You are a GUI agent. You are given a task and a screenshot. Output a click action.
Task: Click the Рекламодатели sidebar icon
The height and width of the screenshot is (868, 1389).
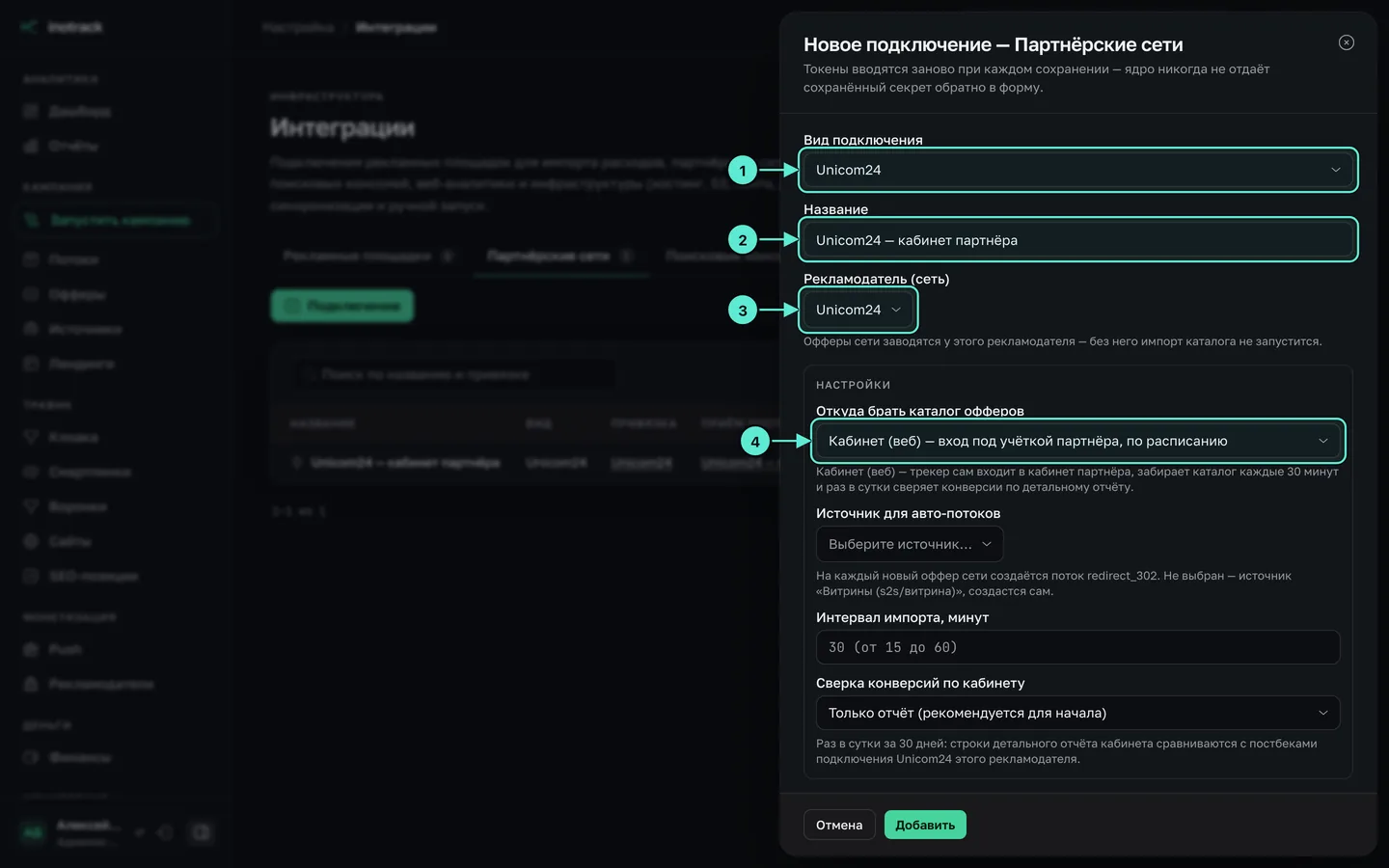coord(31,684)
